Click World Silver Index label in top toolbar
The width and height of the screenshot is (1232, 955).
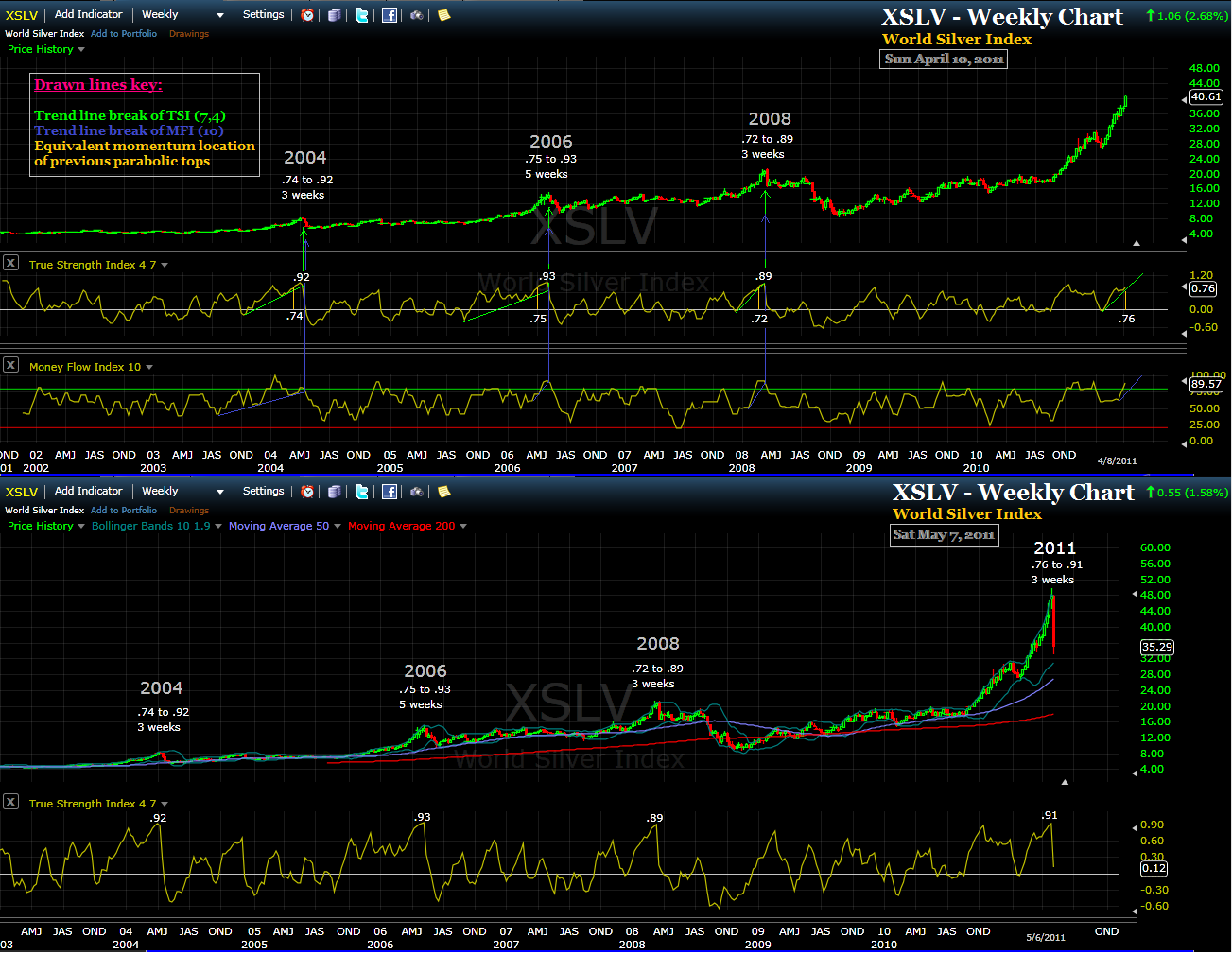coord(44,33)
